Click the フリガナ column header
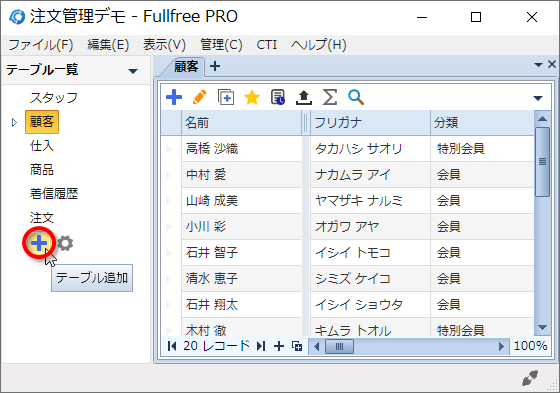Viewport: 560px width, 393px height. coord(371,123)
